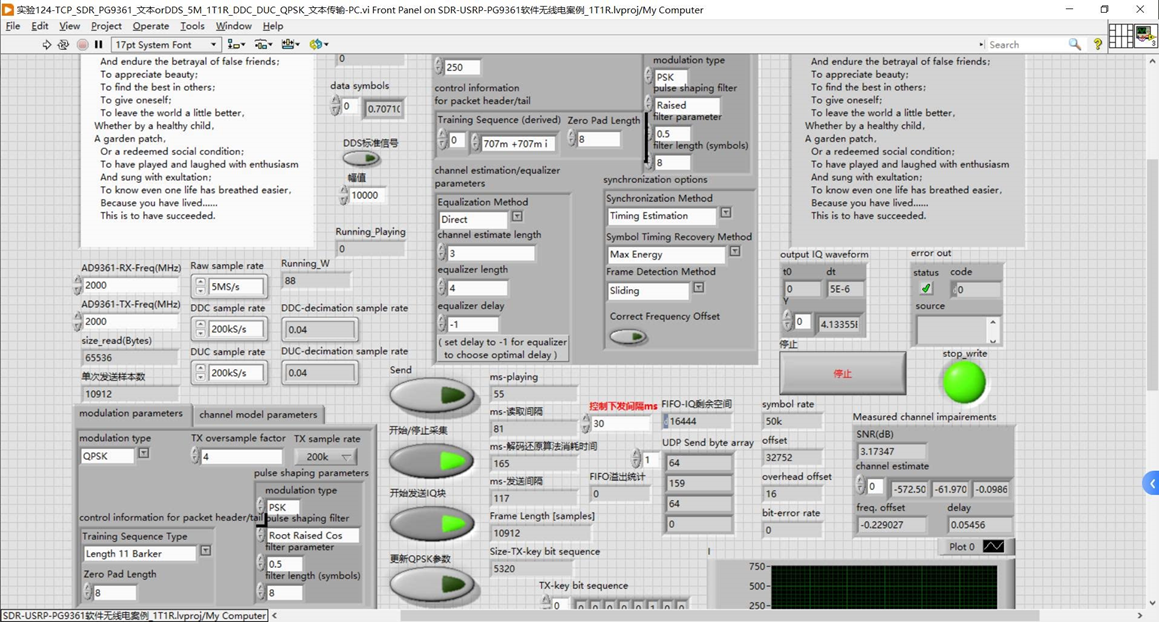Open the Reorder tool
This screenshot has width=1159, height=622.
319,44
